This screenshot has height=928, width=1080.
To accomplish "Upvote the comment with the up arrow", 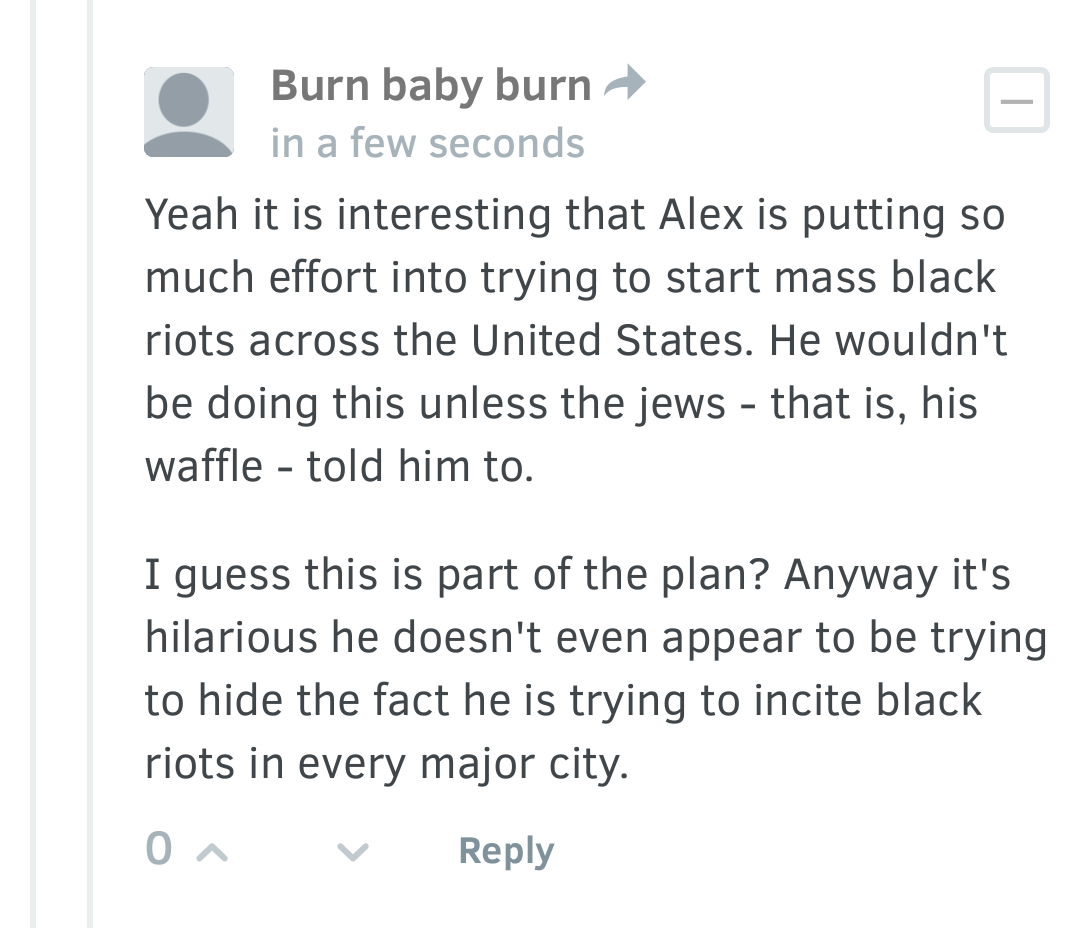I will 209,852.
